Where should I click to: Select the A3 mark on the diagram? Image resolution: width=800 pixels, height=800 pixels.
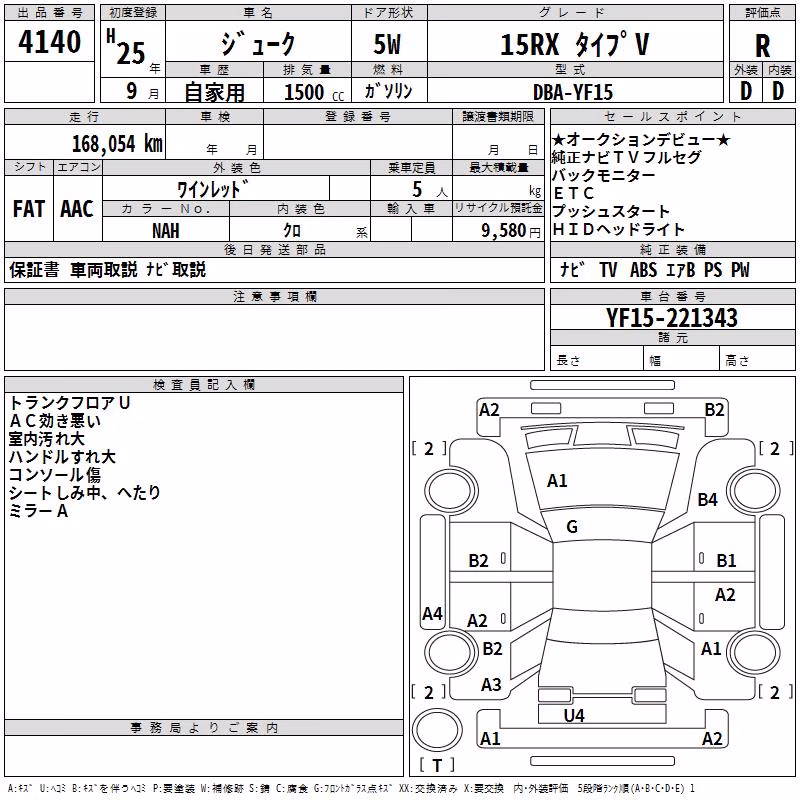coord(491,685)
